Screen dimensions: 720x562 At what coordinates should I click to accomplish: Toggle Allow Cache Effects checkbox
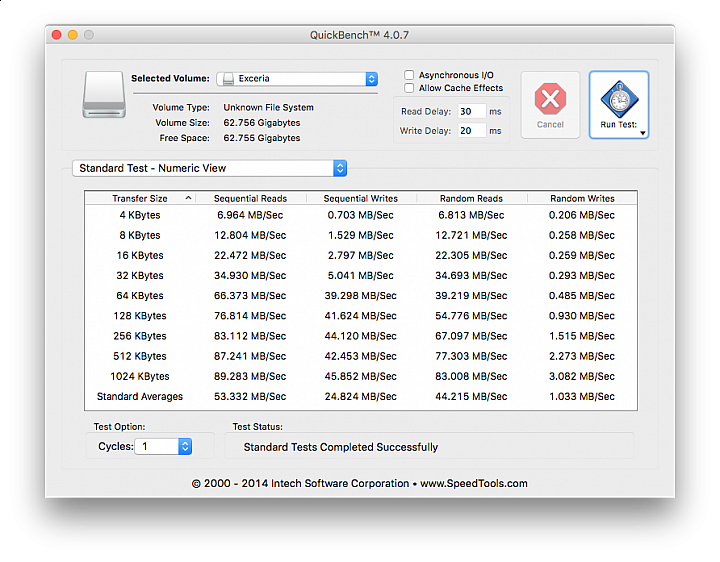(409, 88)
